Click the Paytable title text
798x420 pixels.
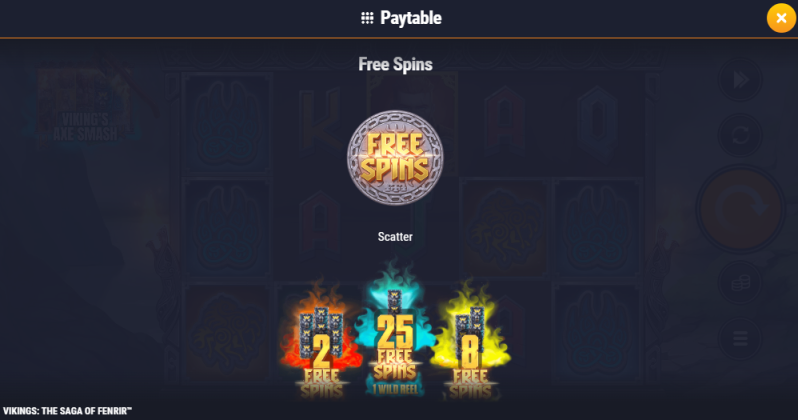(411, 18)
